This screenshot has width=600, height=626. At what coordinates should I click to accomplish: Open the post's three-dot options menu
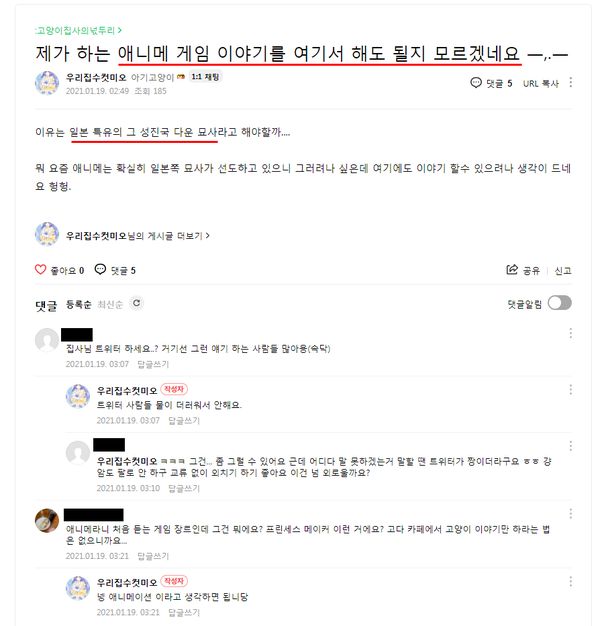[571, 82]
